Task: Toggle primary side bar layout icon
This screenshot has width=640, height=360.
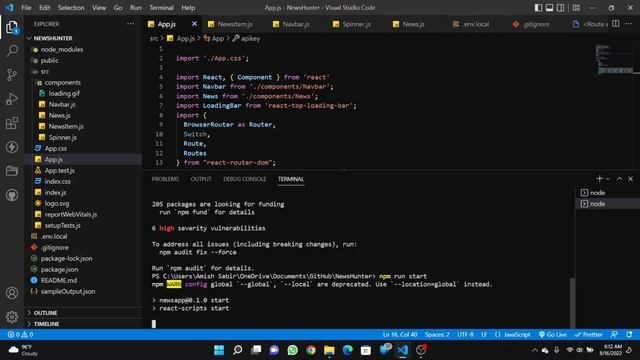Action: tap(538, 8)
